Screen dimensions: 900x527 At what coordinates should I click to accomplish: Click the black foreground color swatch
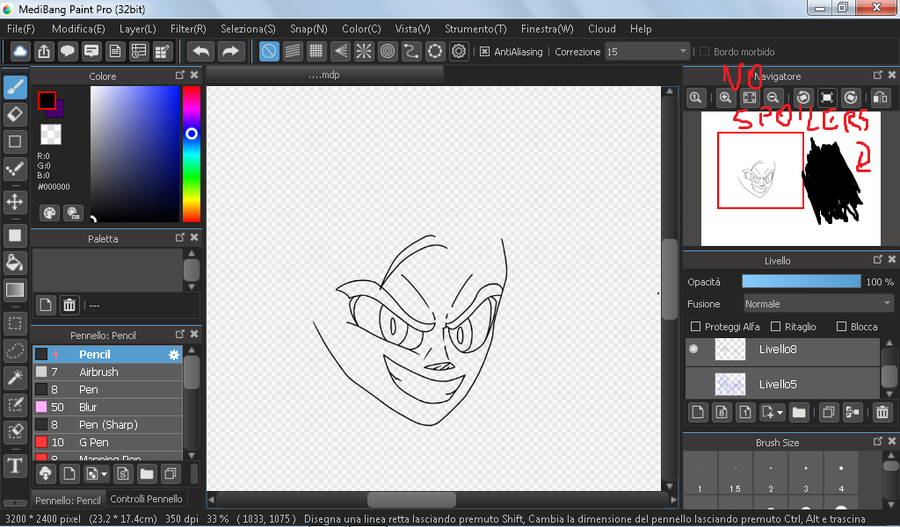pyautogui.click(x=46, y=100)
